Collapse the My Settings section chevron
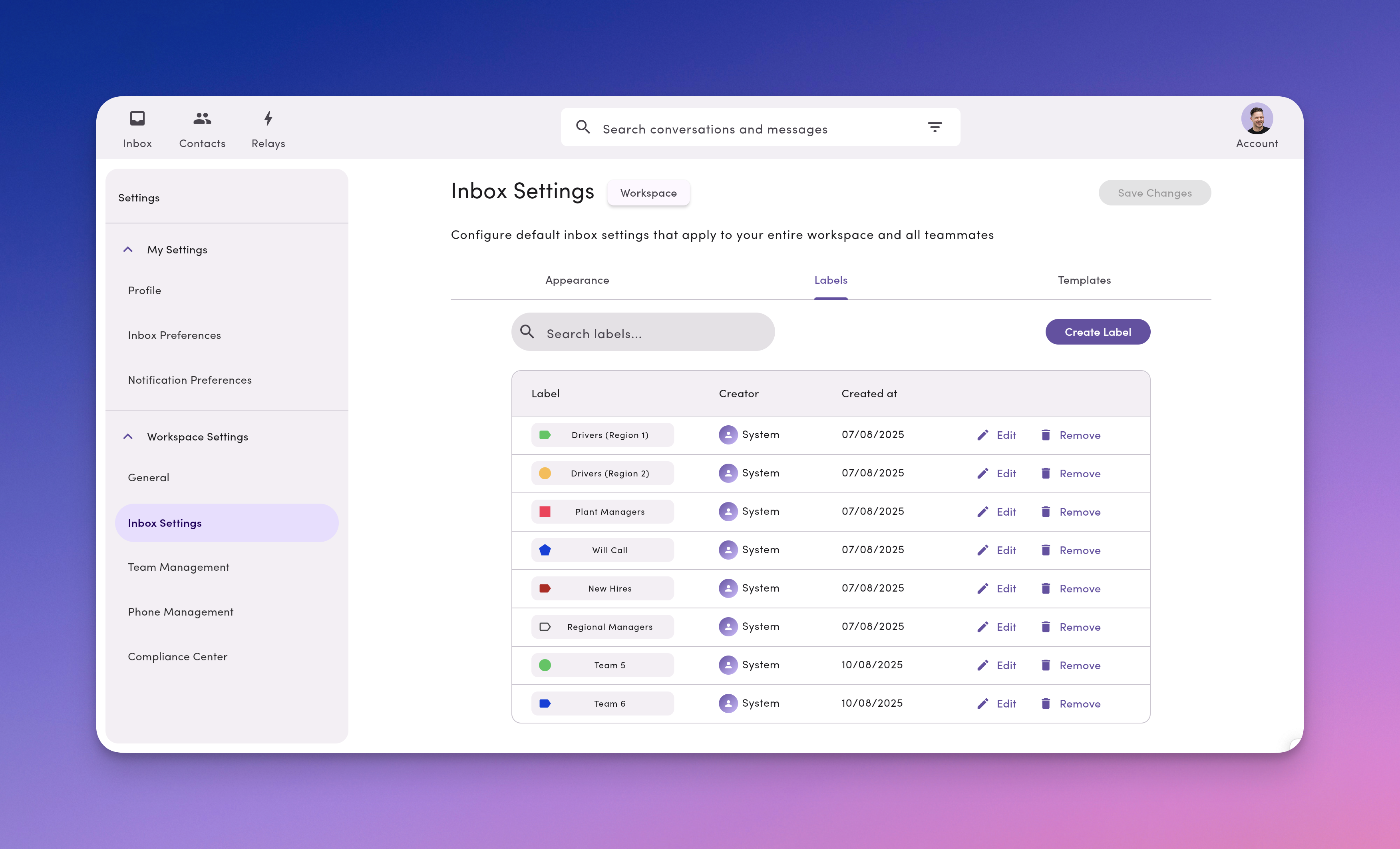Viewport: 1400px width, 849px height. (x=128, y=249)
